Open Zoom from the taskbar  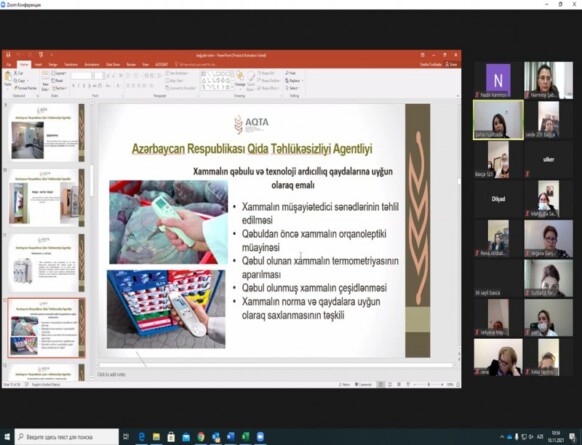[260, 437]
